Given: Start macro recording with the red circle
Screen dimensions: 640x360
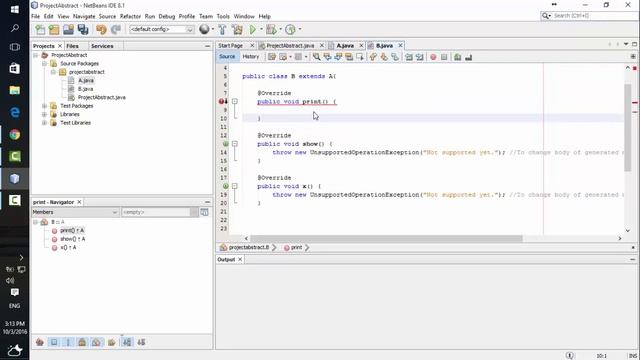Looking at the screenshot, I should (433, 57).
